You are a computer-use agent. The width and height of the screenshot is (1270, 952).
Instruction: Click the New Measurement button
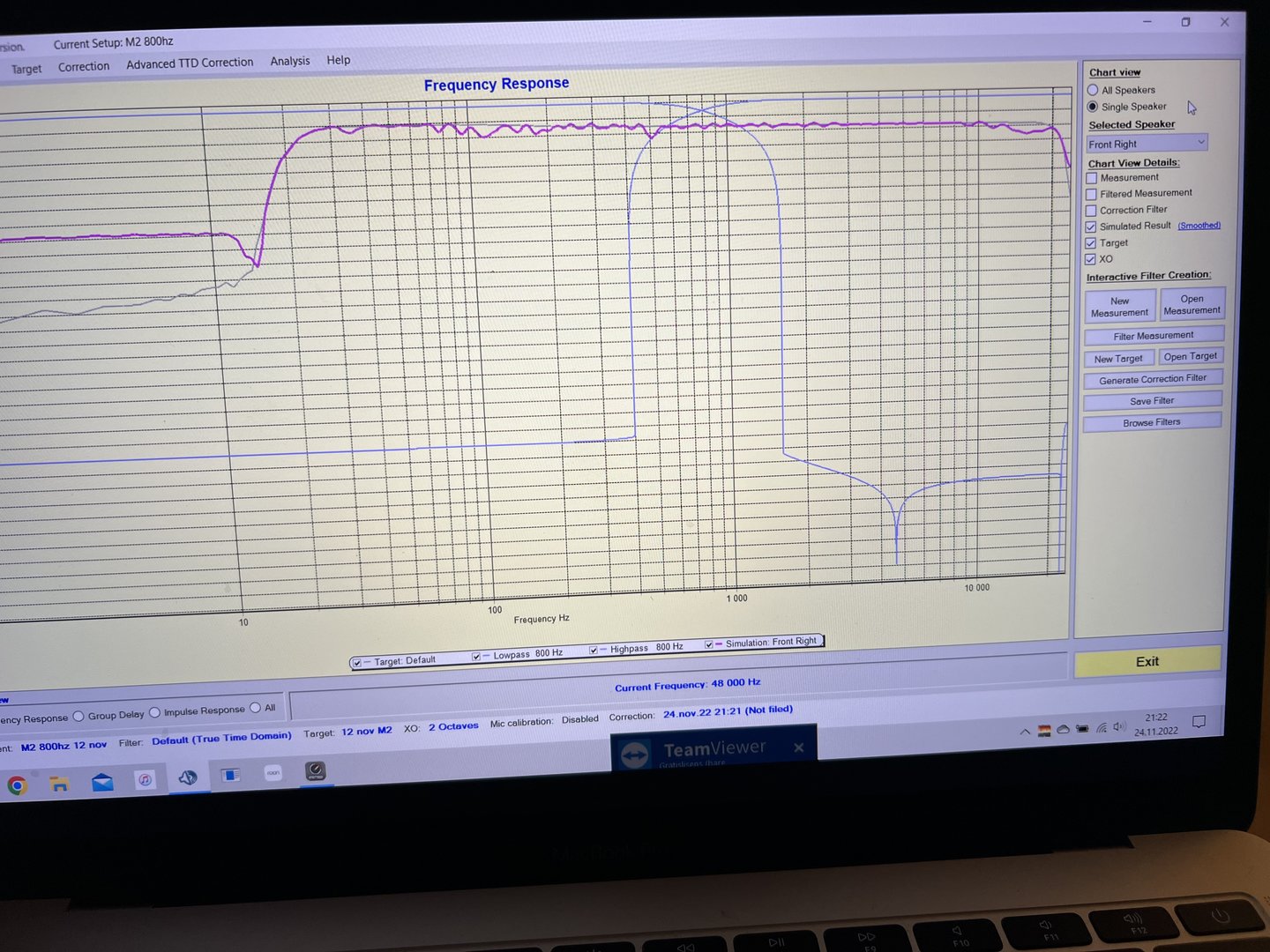click(1120, 307)
